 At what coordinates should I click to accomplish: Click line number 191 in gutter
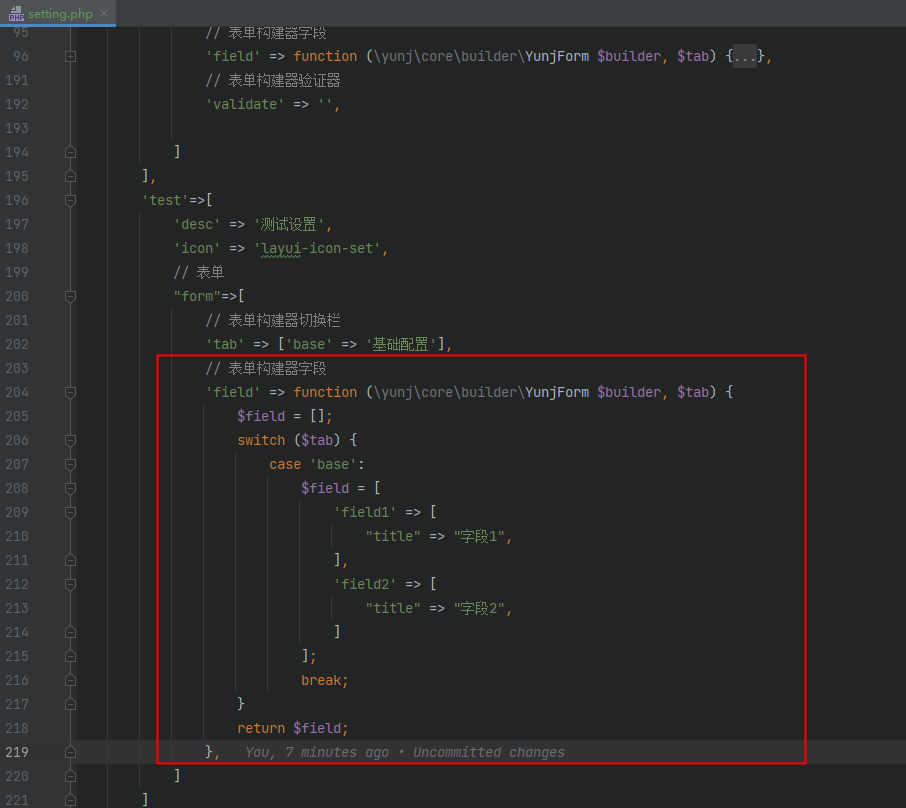[x=17, y=80]
